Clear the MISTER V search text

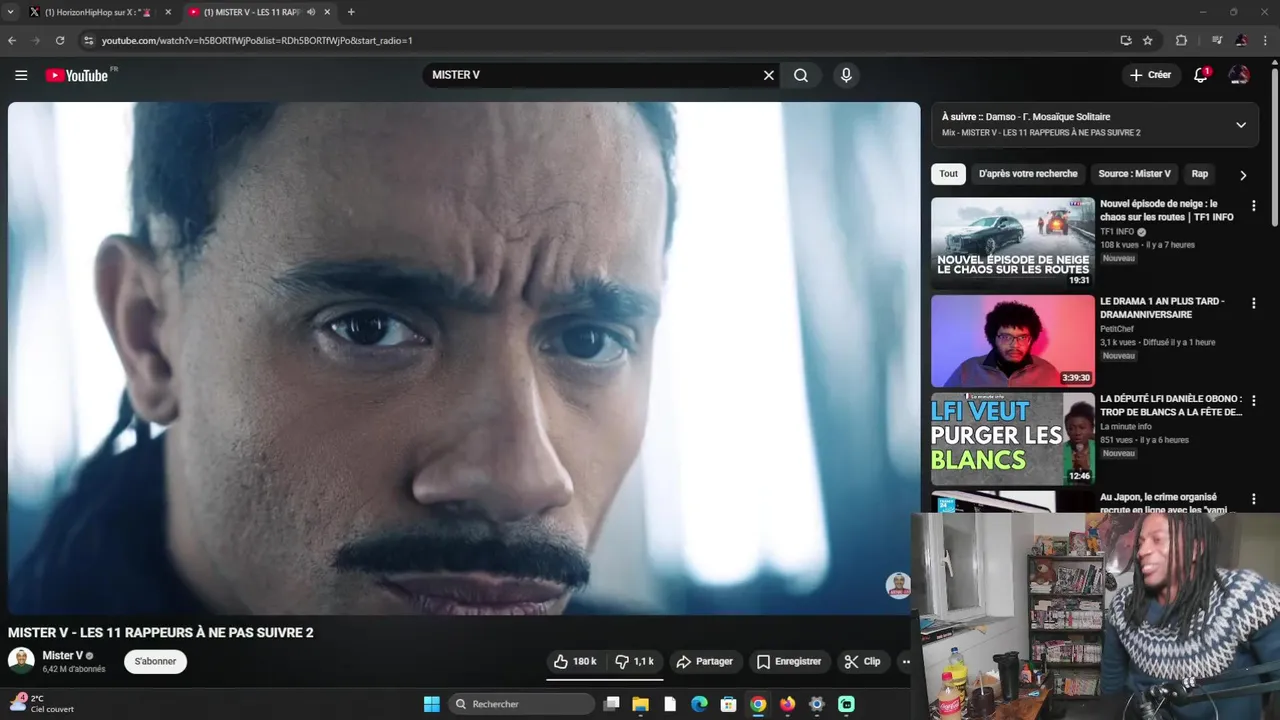coord(769,75)
